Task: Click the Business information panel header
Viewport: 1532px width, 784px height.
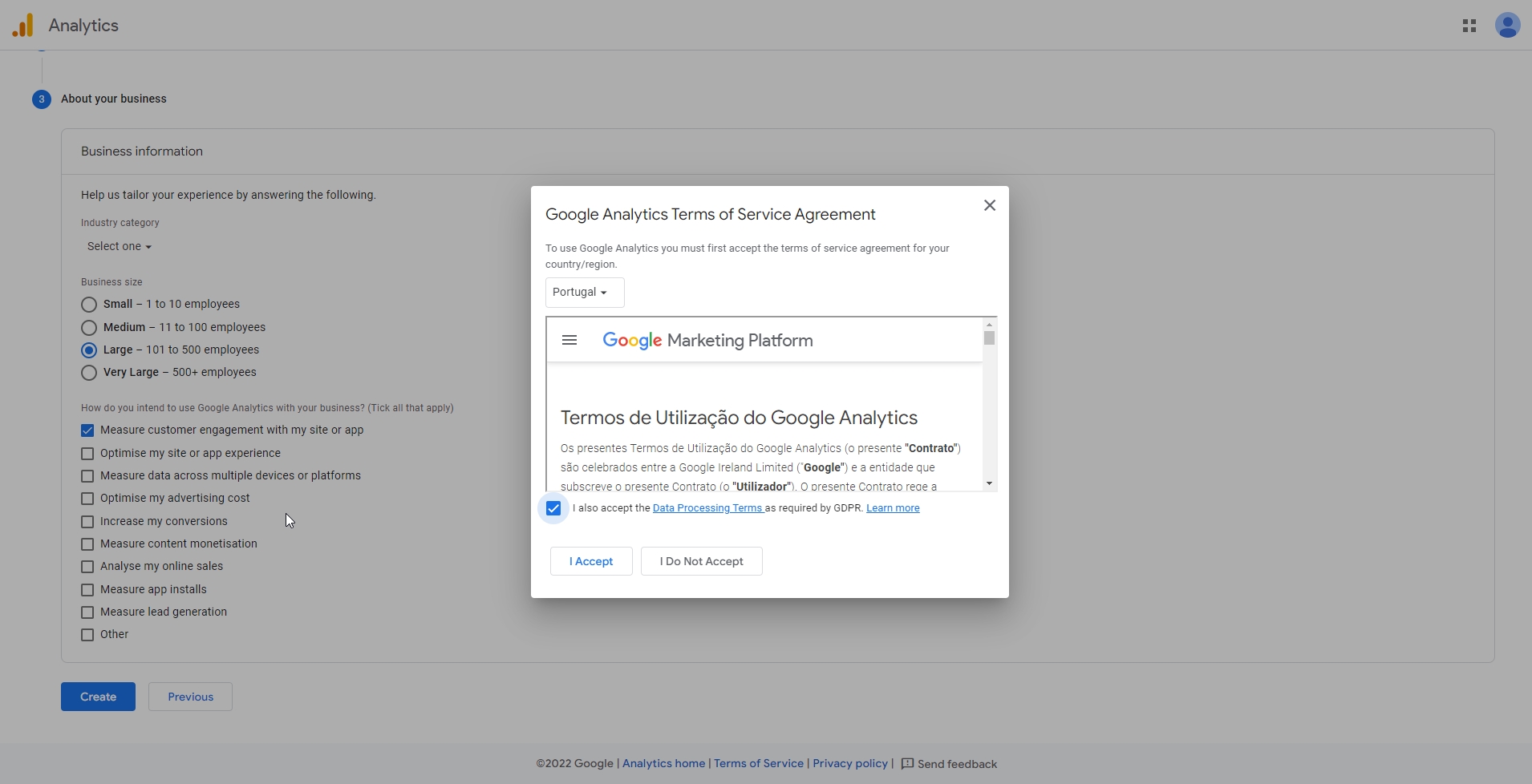Action: click(x=778, y=152)
